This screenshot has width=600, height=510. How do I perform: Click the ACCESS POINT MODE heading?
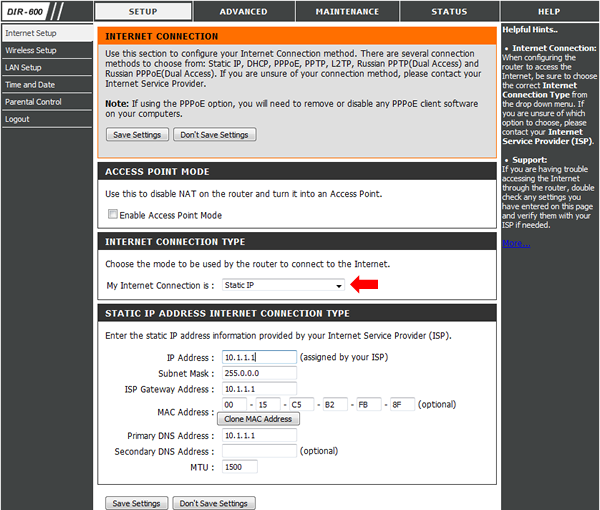point(157,172)
